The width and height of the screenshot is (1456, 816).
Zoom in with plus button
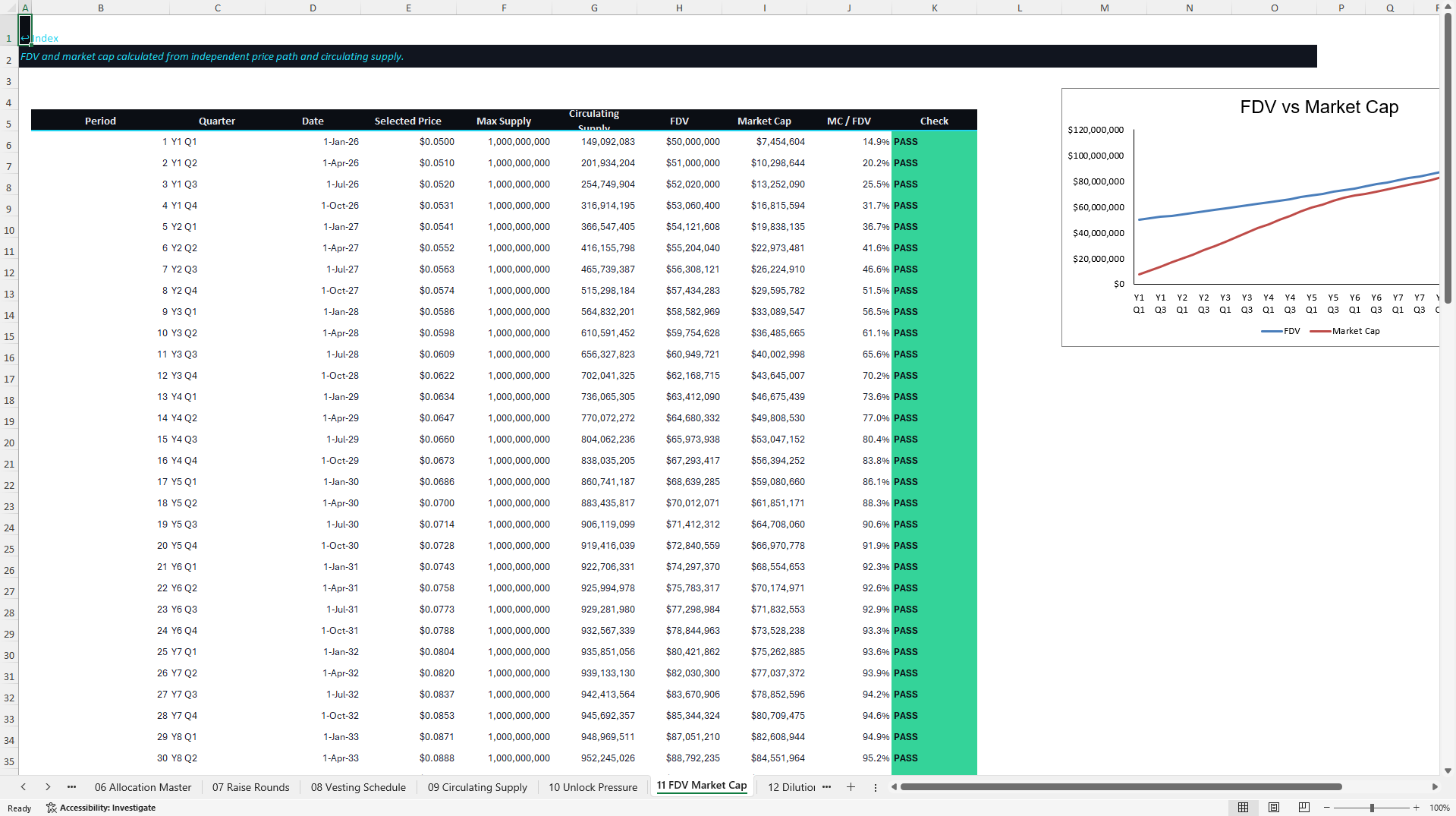[x=1416, y=808]
